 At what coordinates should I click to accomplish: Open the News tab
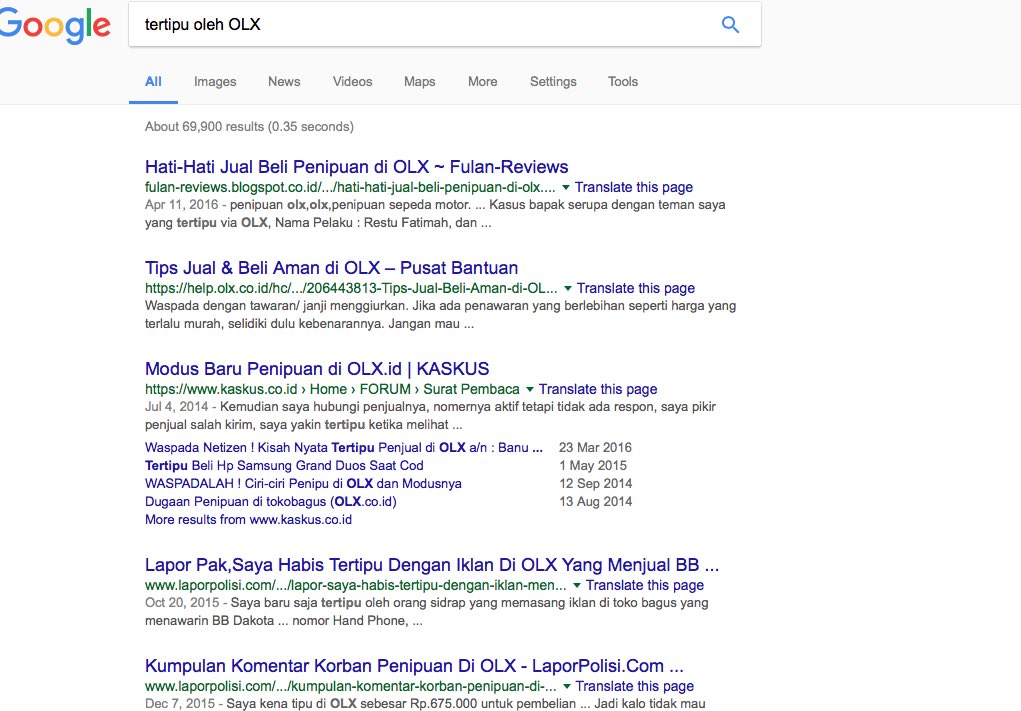coord(284,81)
